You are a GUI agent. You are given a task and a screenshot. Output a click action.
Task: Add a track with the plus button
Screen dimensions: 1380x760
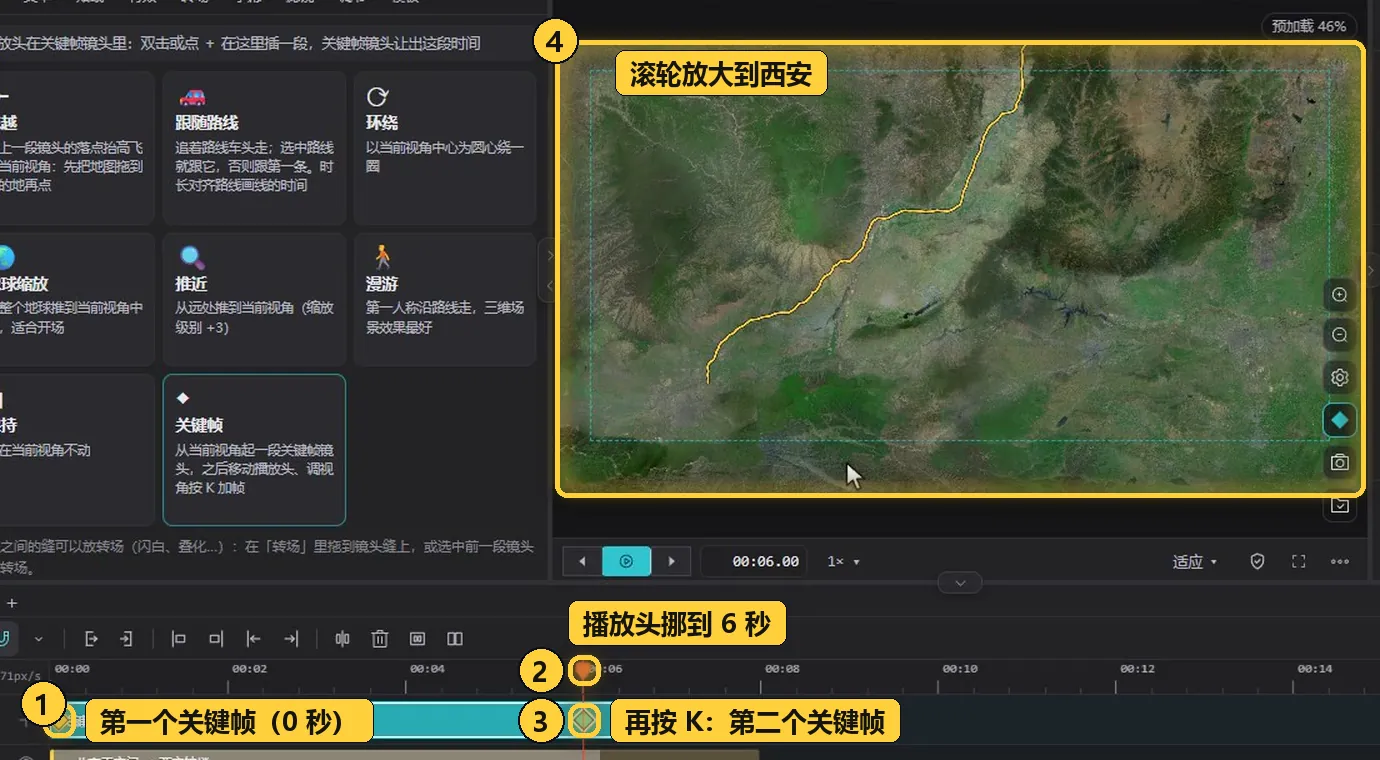click(12, 603)
